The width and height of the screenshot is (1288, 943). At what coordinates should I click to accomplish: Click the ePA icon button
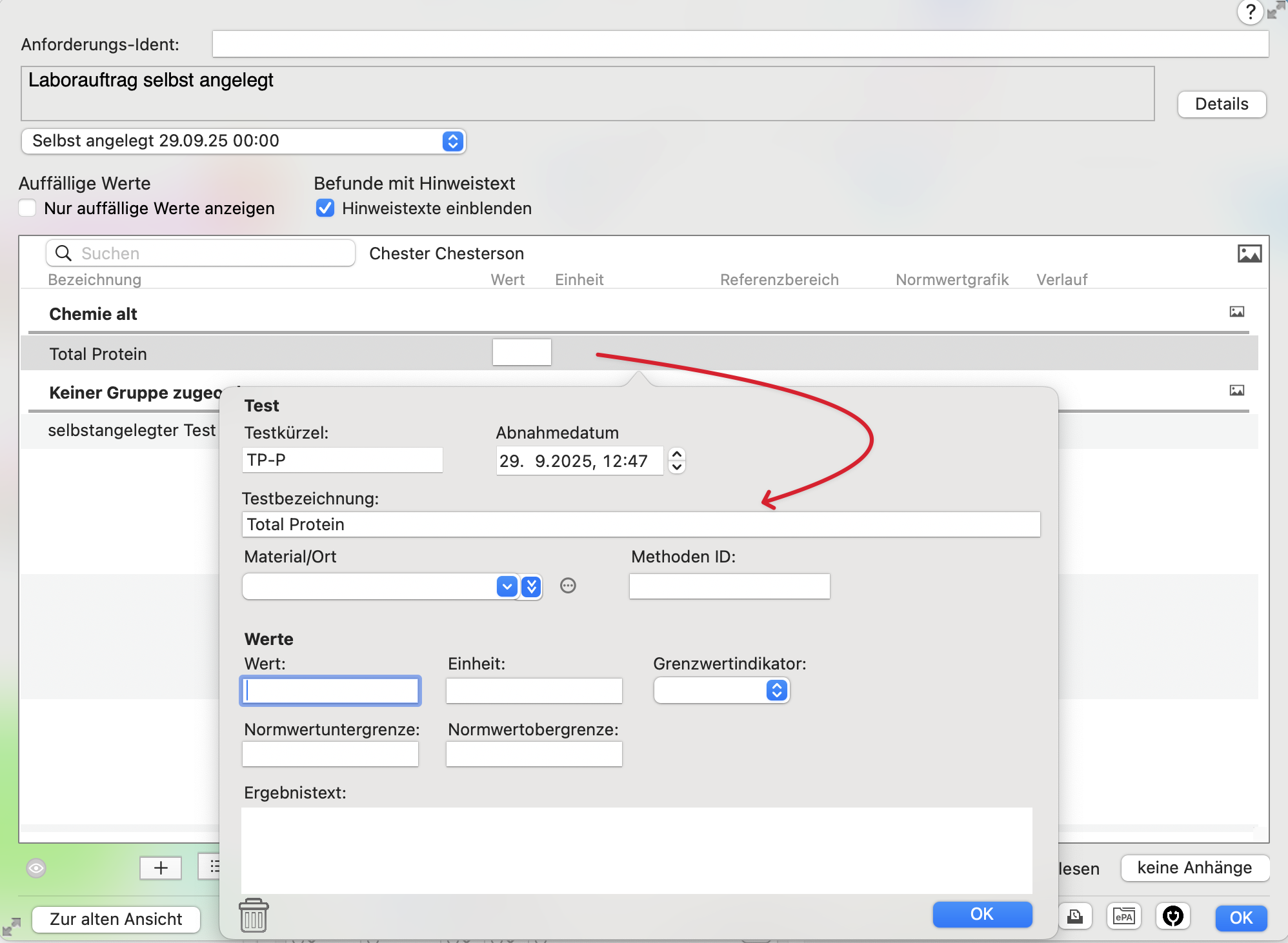point(1123,917)
